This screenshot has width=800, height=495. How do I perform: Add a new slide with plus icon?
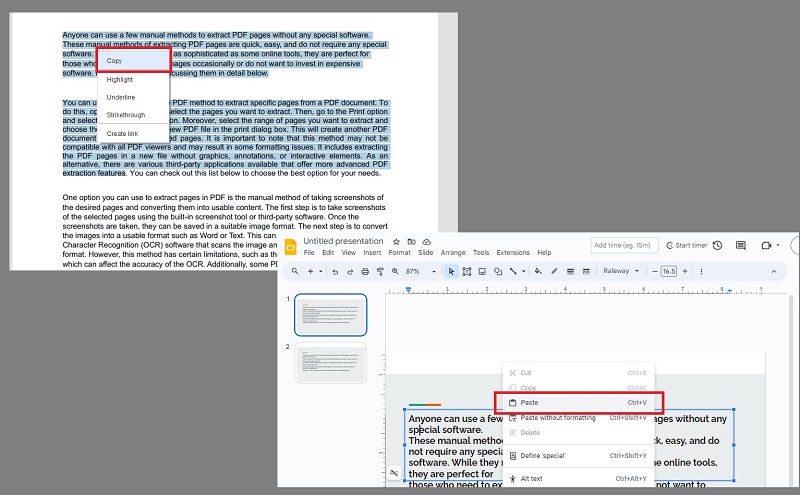click(x=310, y=271)
